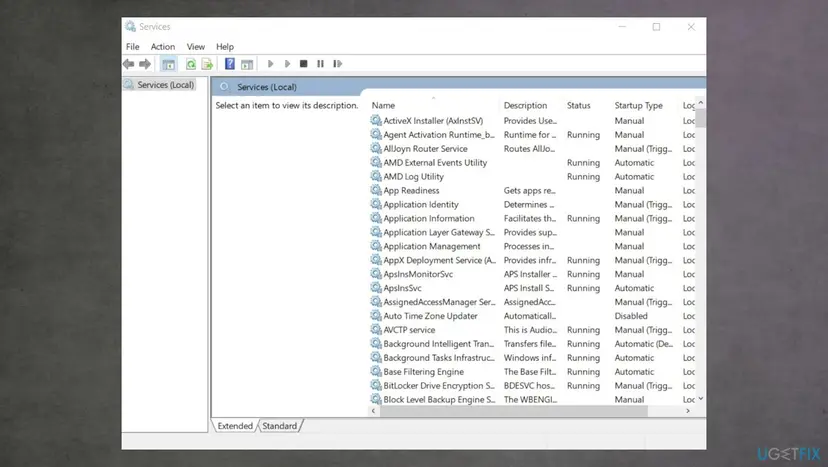Click gear icon beside Base Filtering Engine
This screenshot has width=828, height=467.
click(375, 371)
